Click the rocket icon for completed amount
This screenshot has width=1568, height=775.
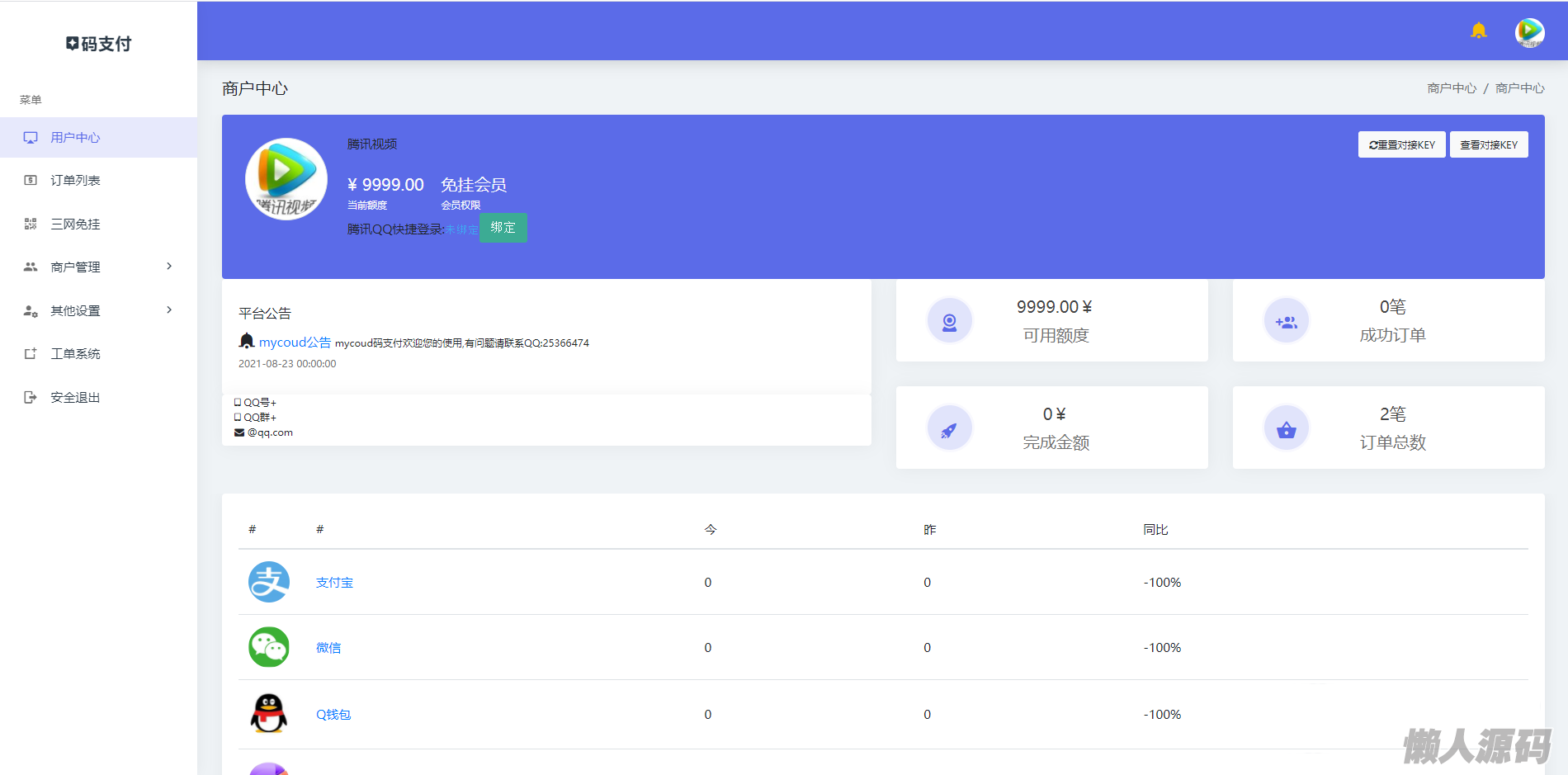tap(949, 428)
